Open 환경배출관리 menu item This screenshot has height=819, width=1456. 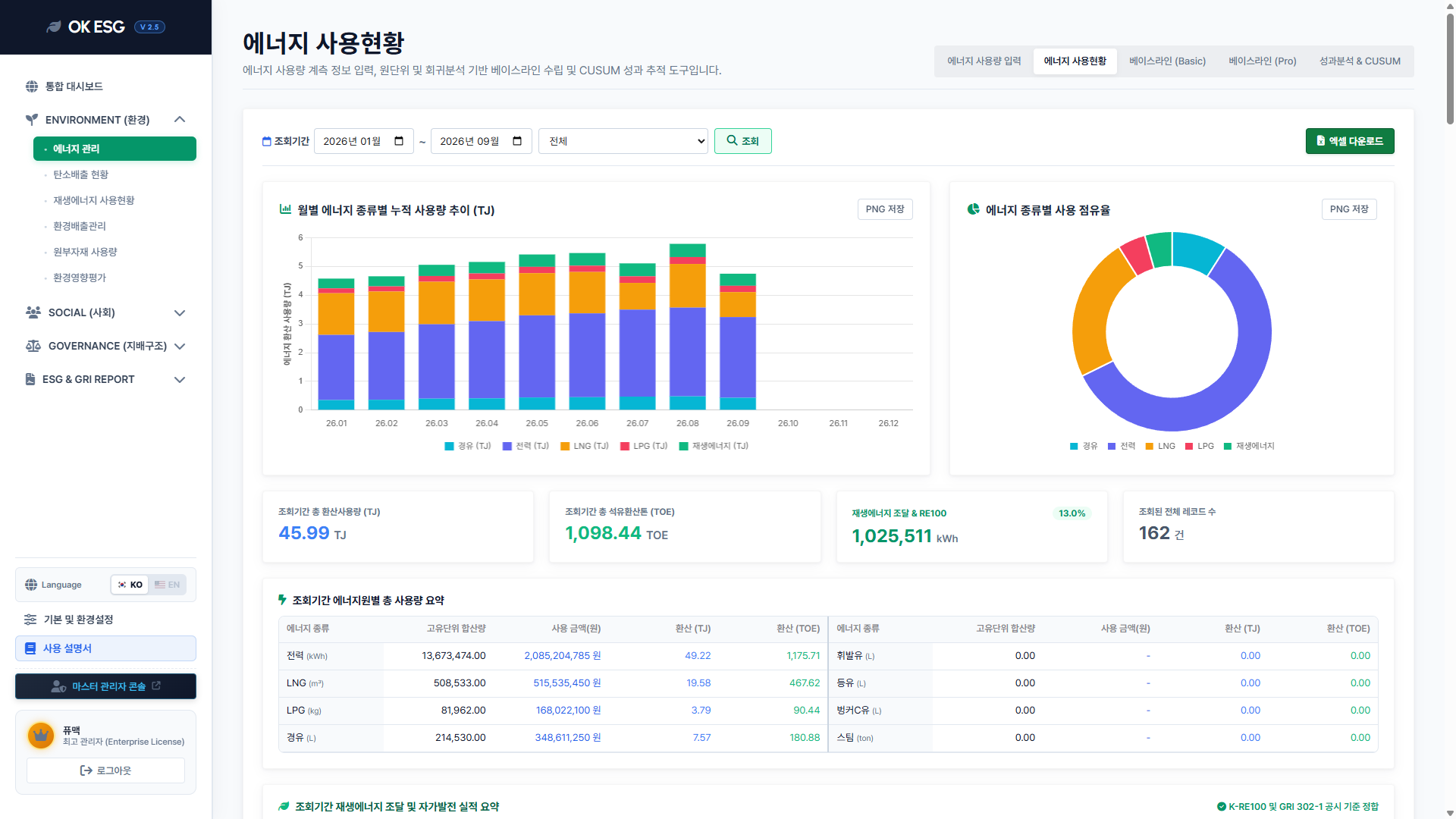[x=79, y=226]
